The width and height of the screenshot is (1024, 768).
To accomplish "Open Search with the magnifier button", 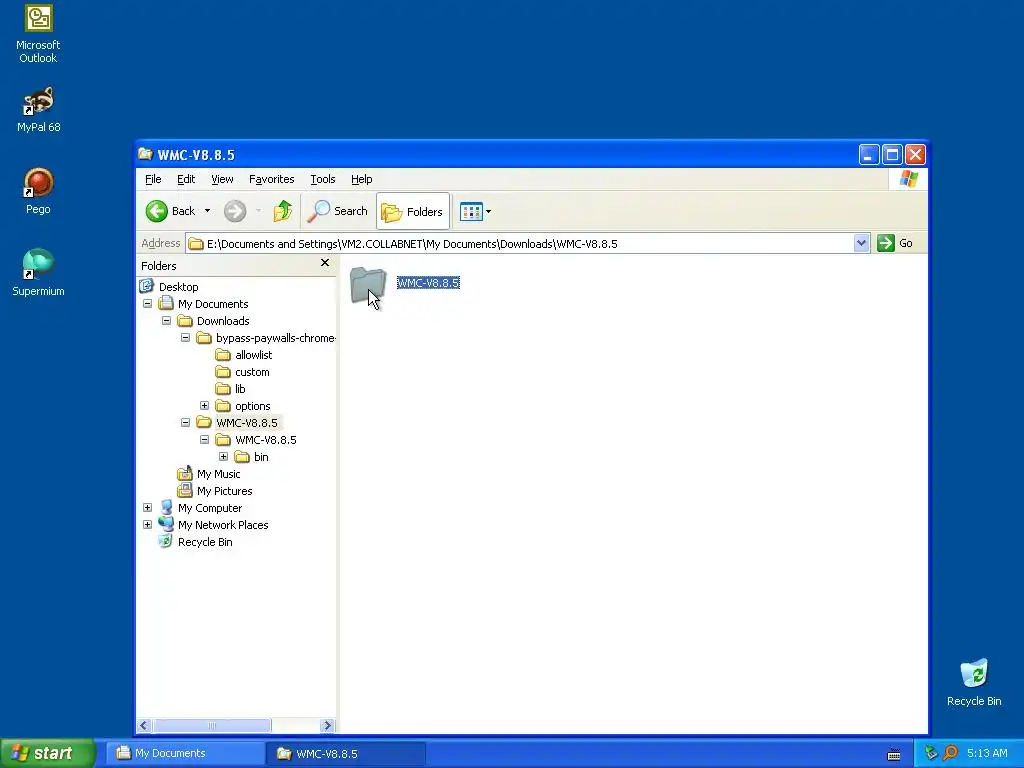I will (338, 211).
